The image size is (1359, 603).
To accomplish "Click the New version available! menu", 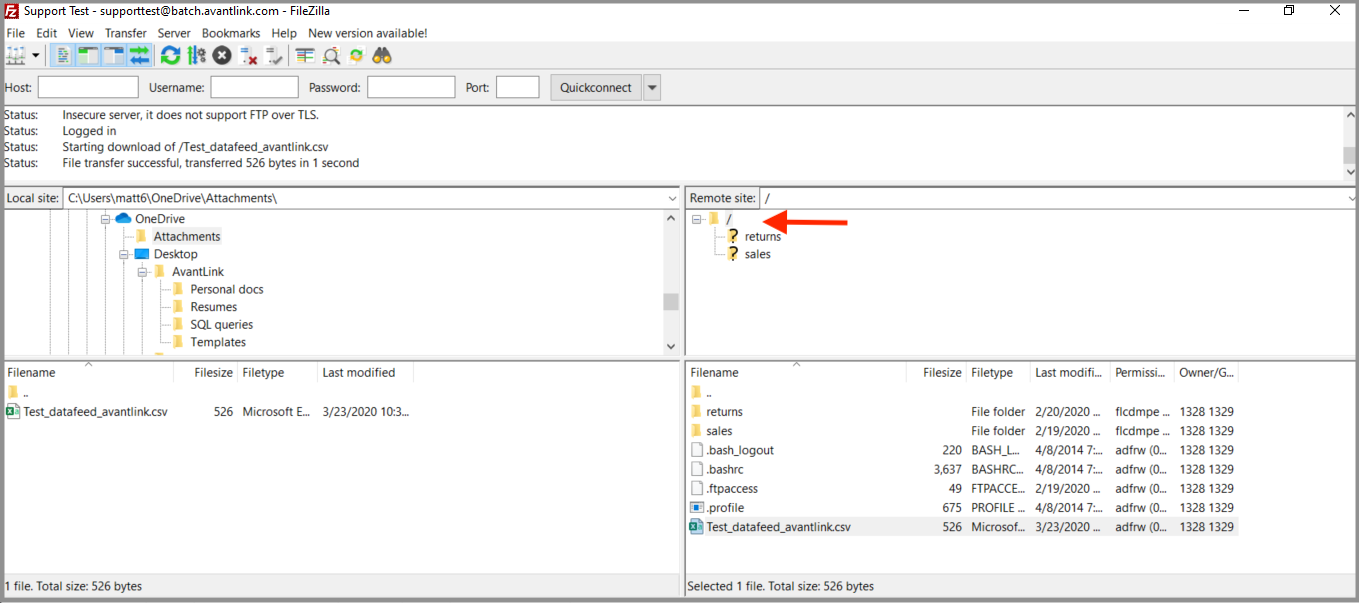I will 368,33.
